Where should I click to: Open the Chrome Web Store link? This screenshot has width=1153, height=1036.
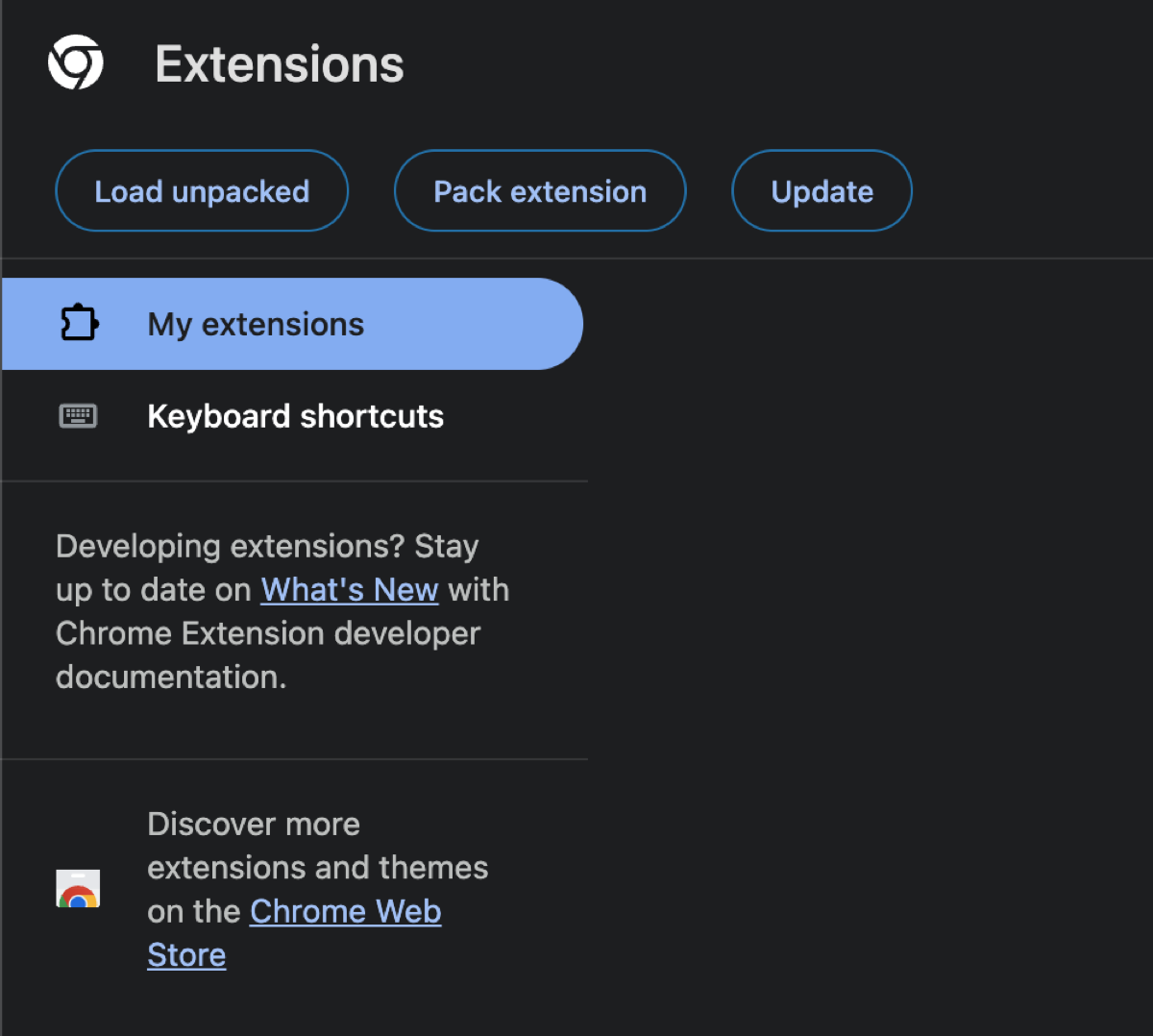click(x=294, y=932)
